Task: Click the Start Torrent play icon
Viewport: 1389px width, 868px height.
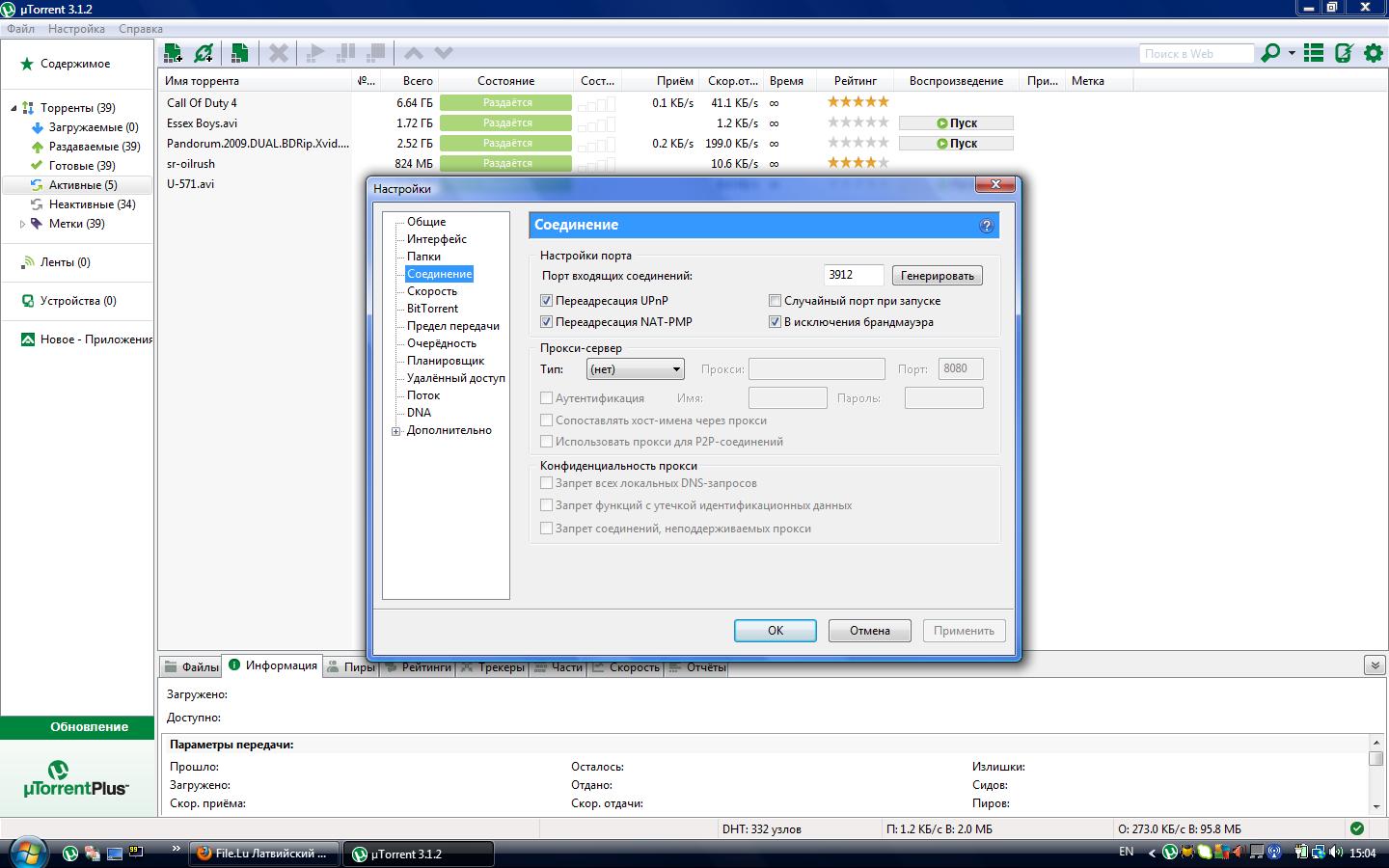Action: tap(314, 53)
